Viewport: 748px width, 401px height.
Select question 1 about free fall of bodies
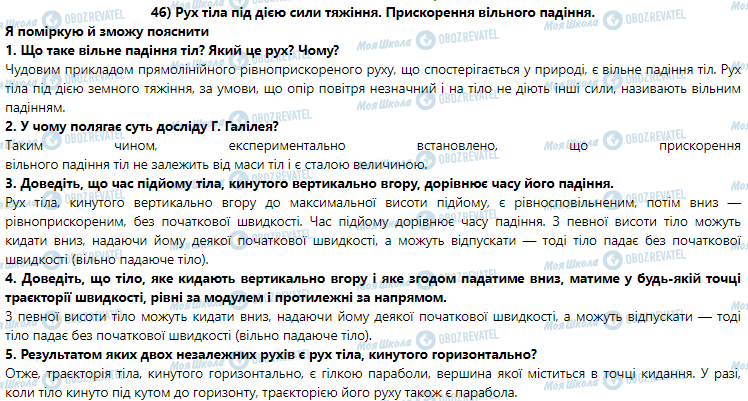[172, 50]
